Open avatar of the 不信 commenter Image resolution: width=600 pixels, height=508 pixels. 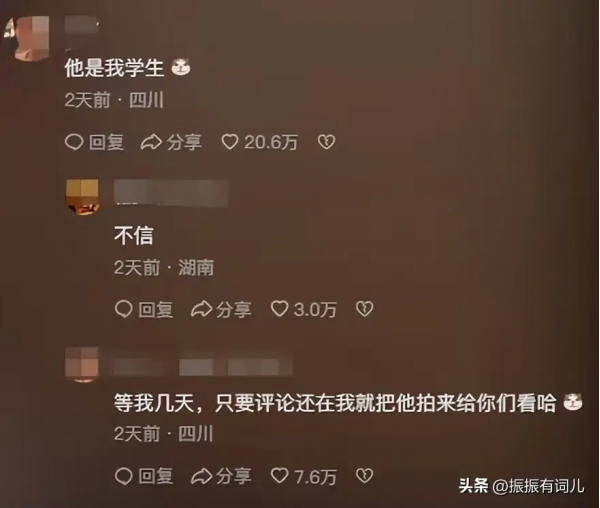point(82,197)
